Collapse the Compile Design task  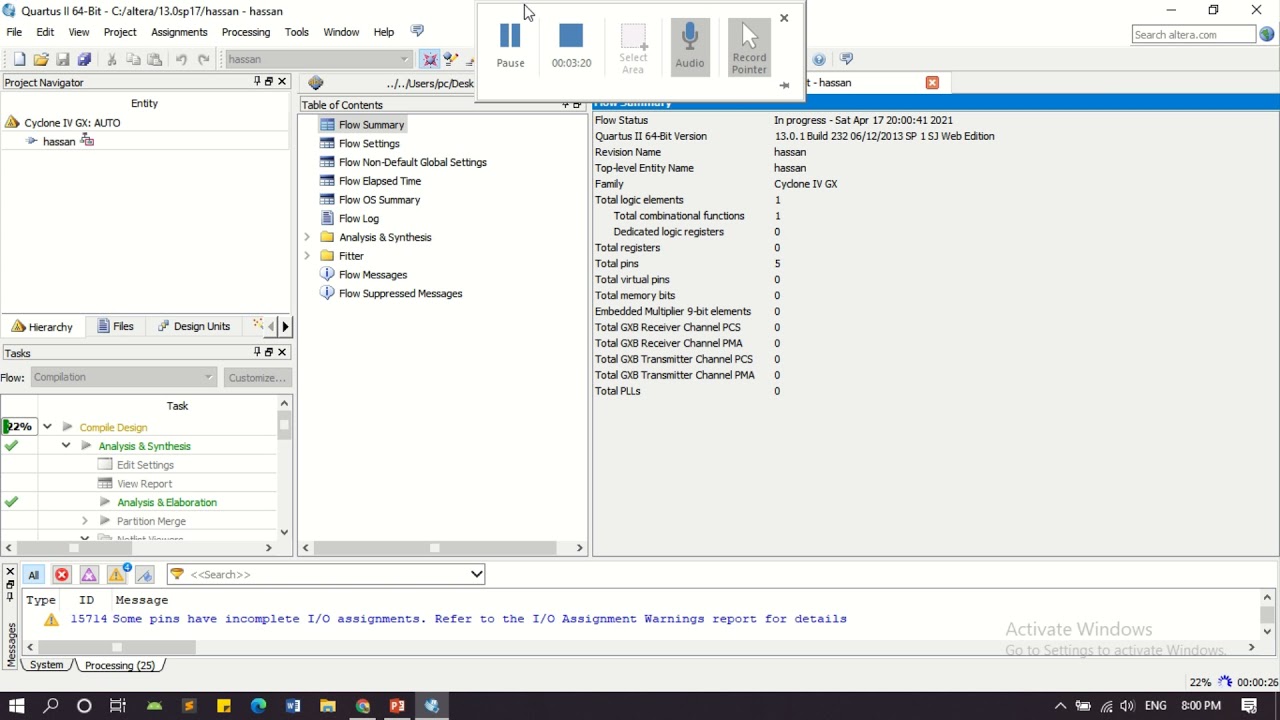pos(47,427)
